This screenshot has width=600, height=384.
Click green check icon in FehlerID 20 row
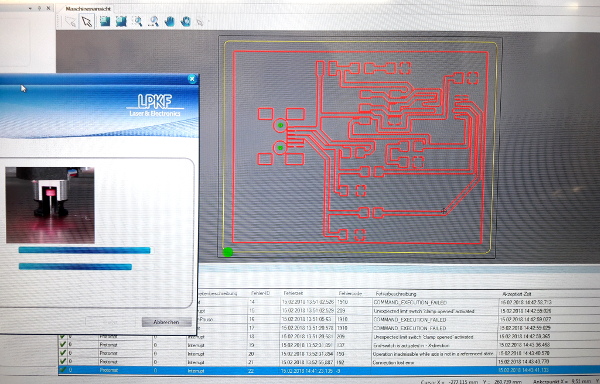63,353
